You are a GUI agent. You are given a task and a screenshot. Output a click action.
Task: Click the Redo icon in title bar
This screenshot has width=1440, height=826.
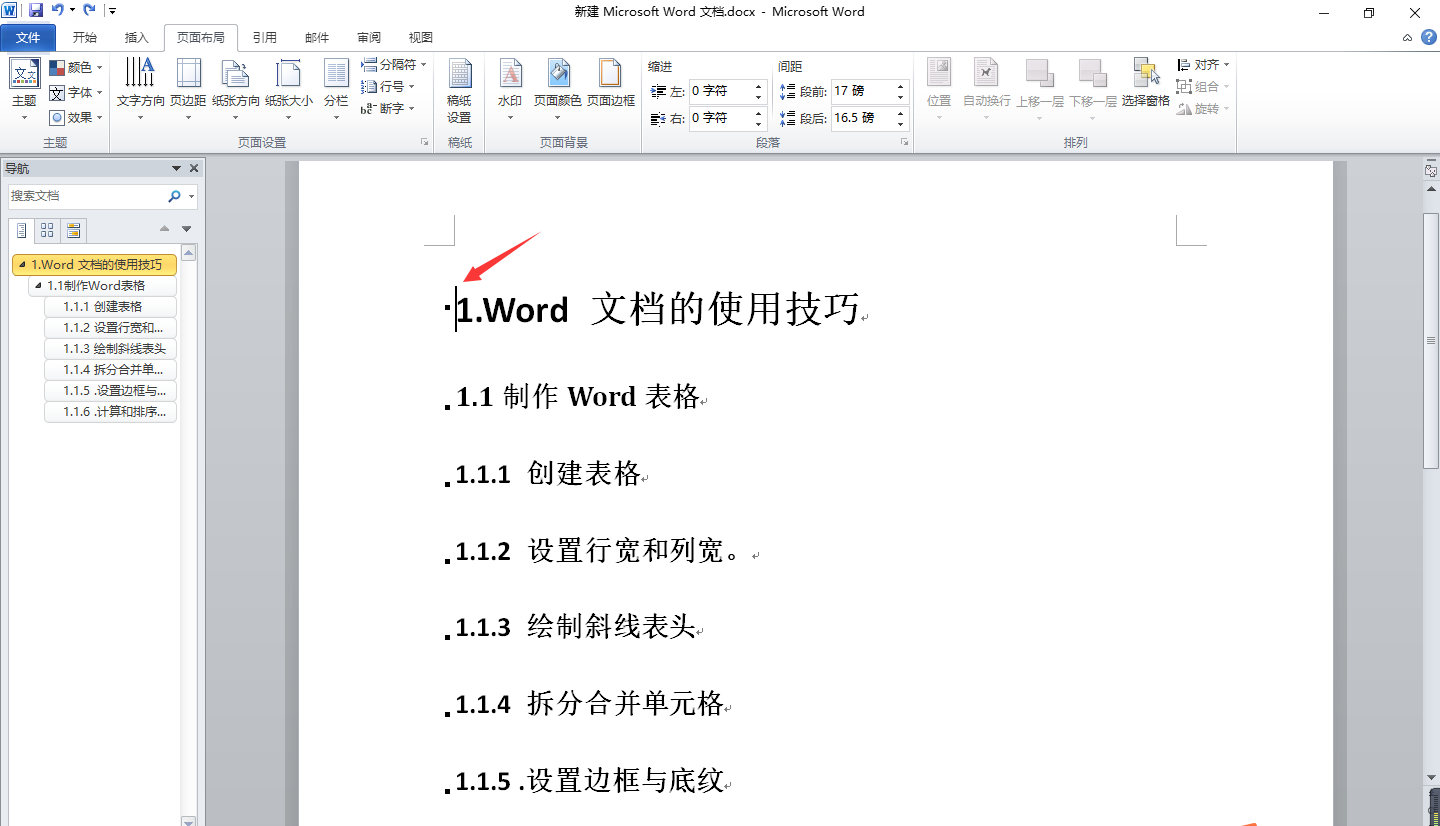[x=89, y=11]
